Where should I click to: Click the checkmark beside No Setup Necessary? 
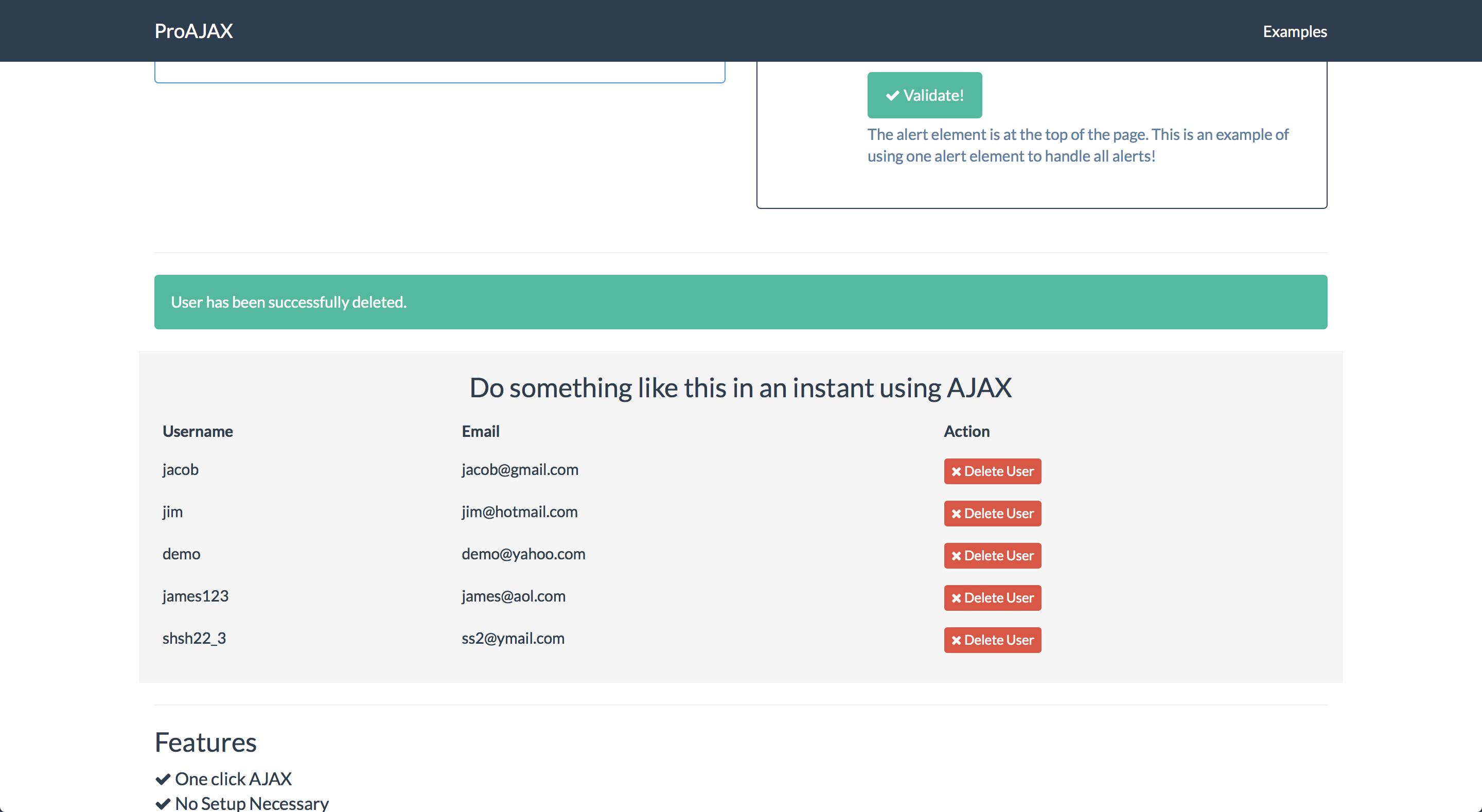[x=163, y=803]
